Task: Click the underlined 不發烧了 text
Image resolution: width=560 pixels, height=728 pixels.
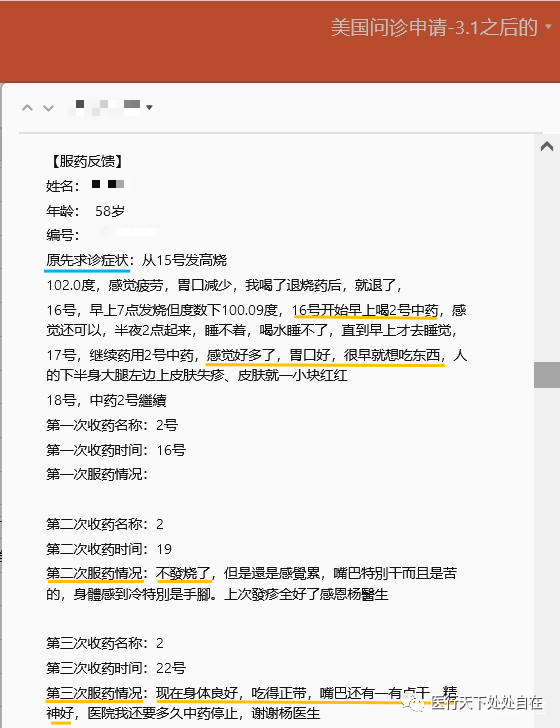Action: [184, 573]
